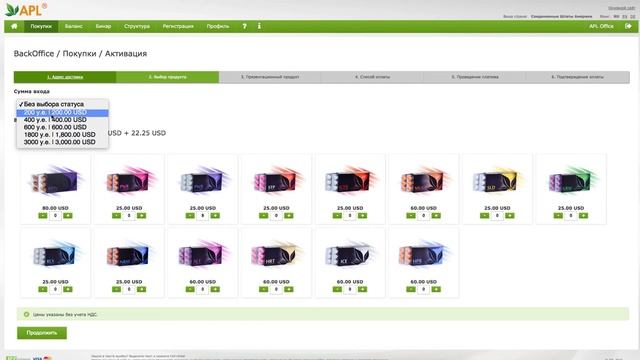640x360 pixels.
Task: Go to step 3 promotional product tab
Action: pyautogui.click(x=270, y=77)
